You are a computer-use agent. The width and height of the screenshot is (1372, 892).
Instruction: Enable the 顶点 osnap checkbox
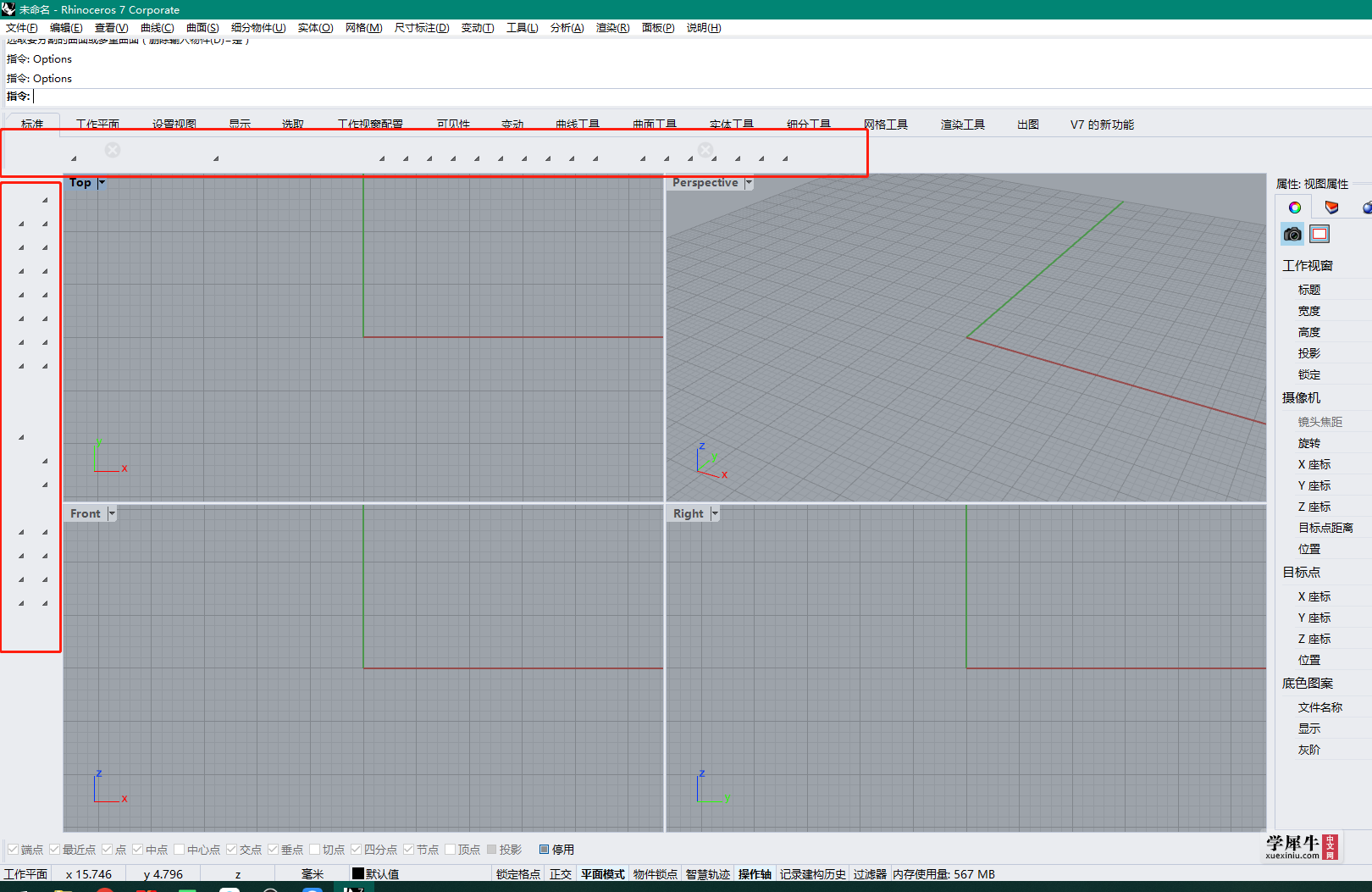[450, 849]
